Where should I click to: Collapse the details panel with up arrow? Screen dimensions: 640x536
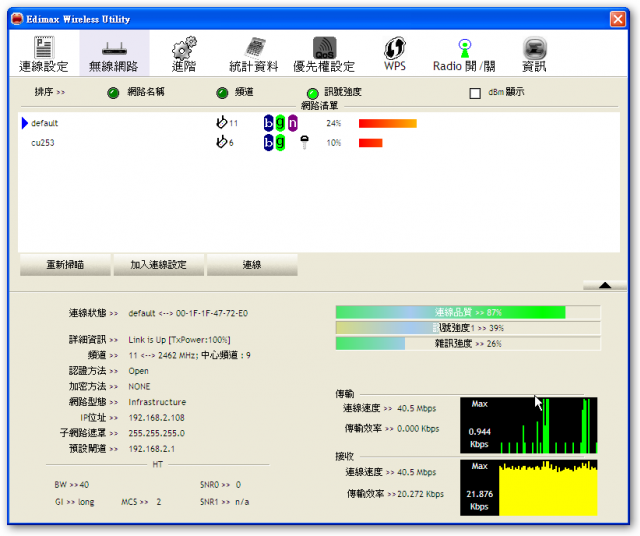[x=605, y=285]
